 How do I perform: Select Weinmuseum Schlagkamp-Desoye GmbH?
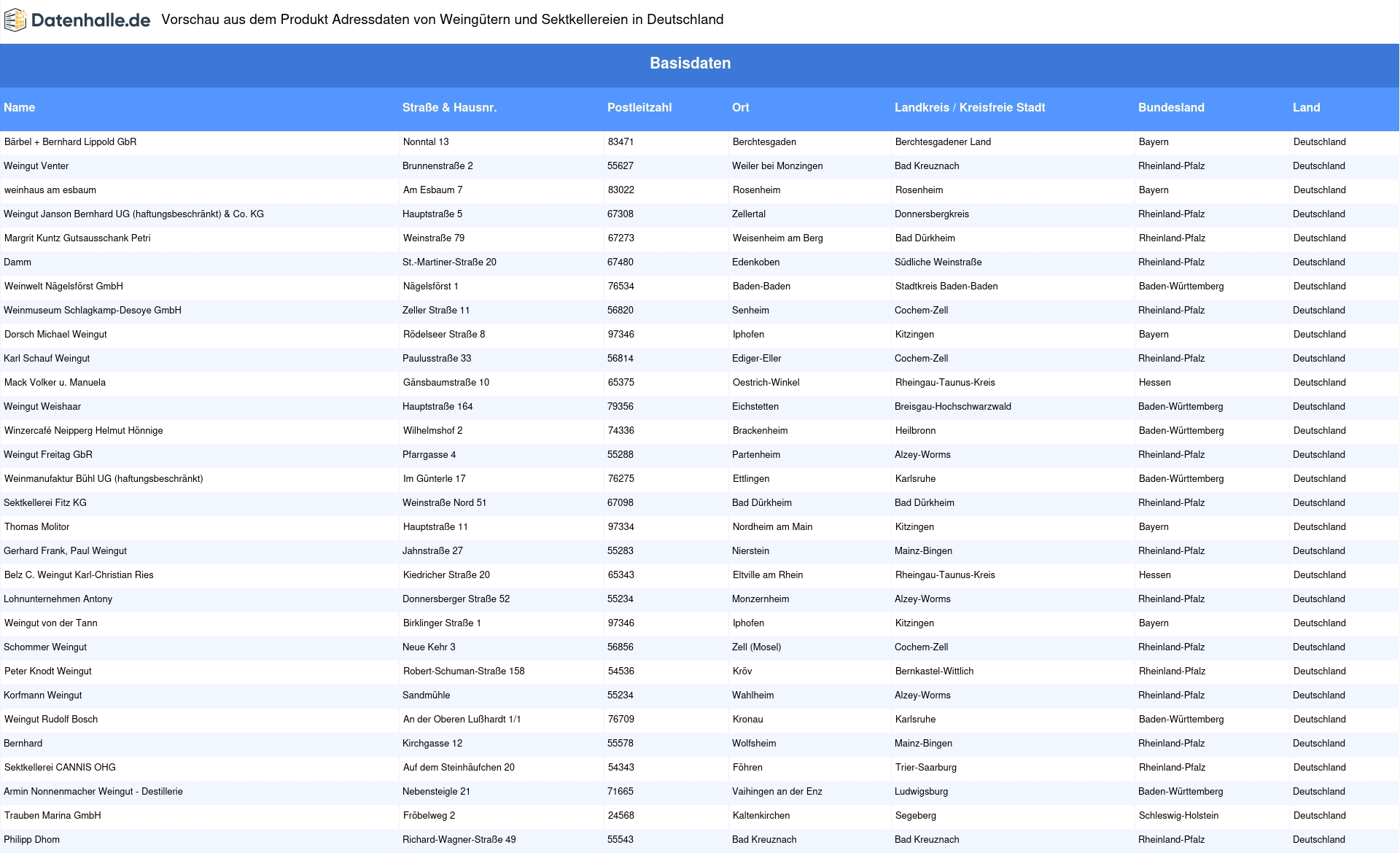point(93,311)
